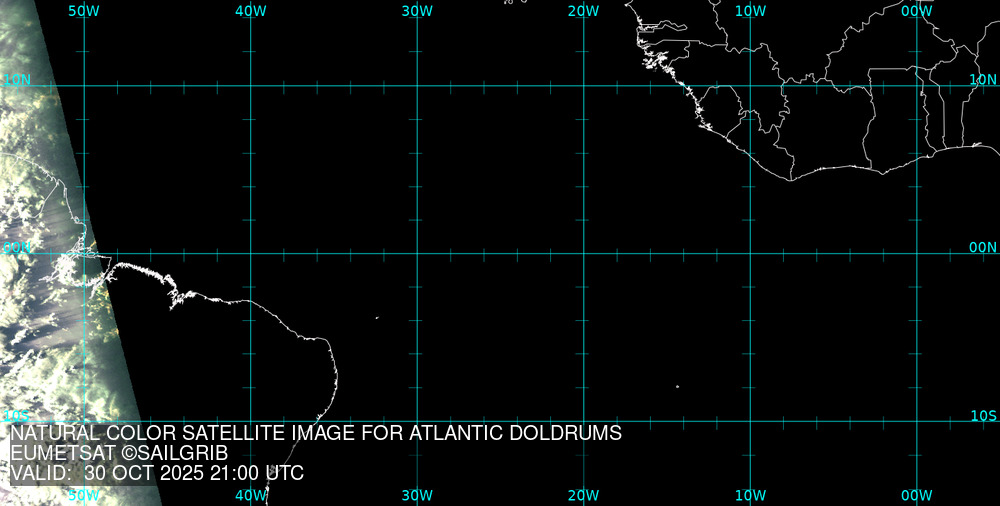Click the small island dot east of Brazil
1000x506 pixels.
tap(377, 318)
